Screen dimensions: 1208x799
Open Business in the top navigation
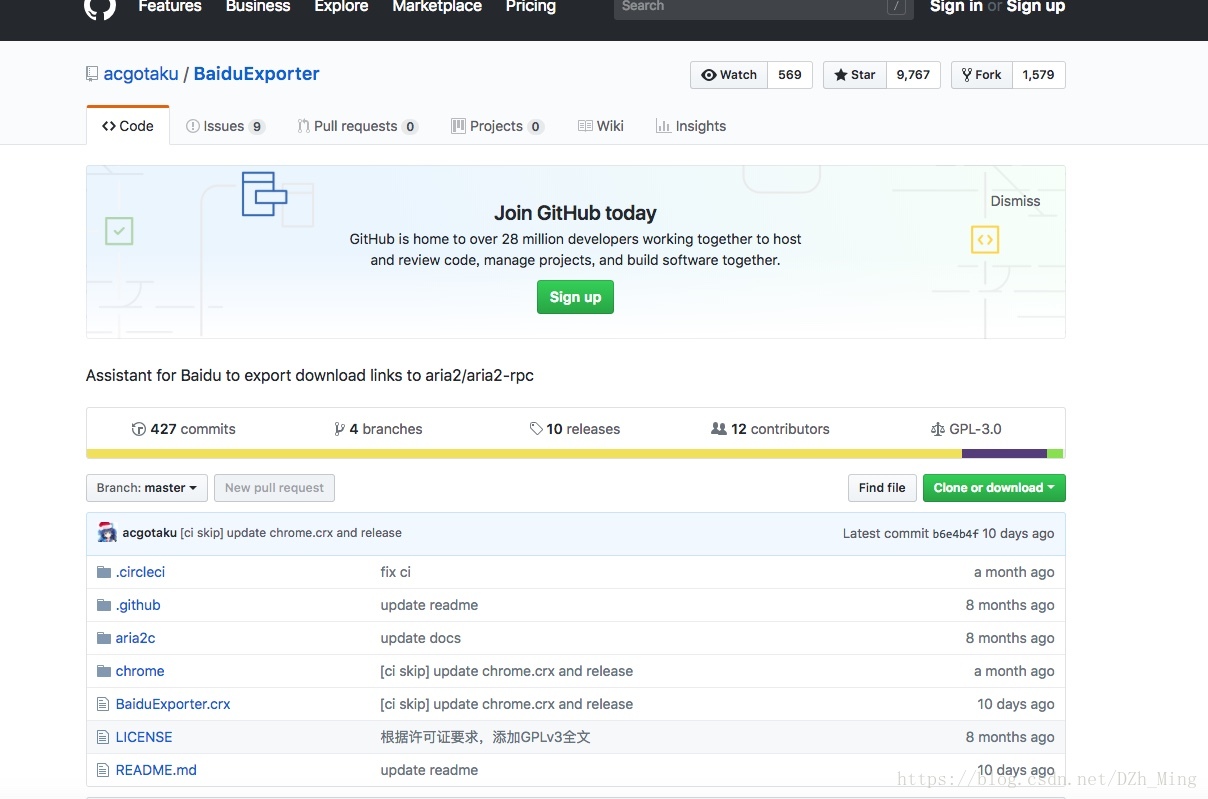tap(258, 6)
